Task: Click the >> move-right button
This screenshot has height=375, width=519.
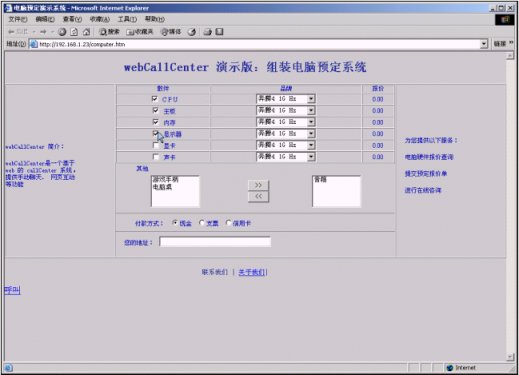Action: (258, 185)
